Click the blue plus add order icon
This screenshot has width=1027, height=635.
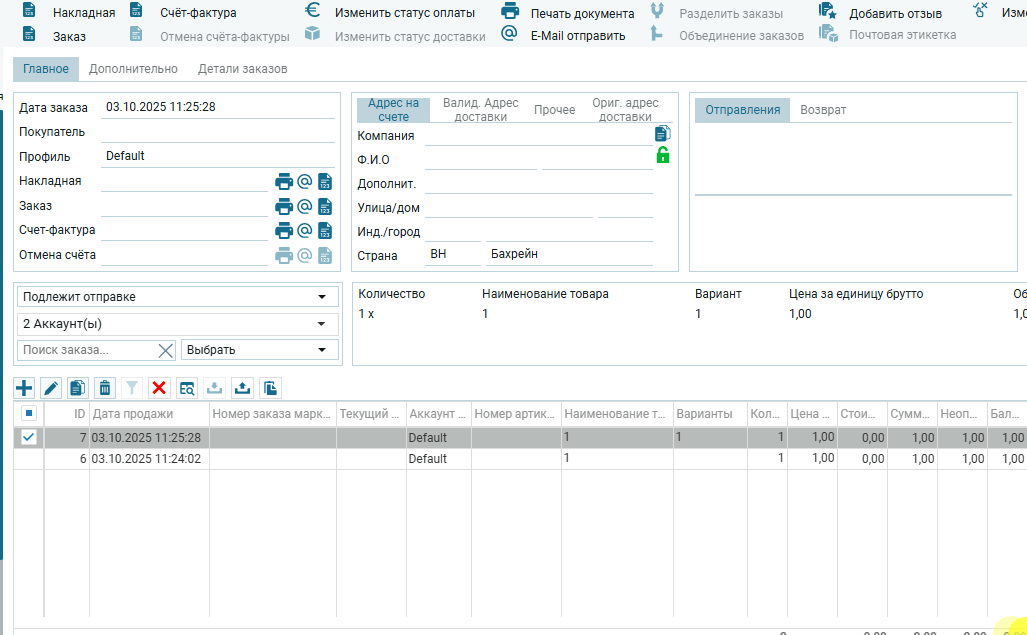[24, 388]
